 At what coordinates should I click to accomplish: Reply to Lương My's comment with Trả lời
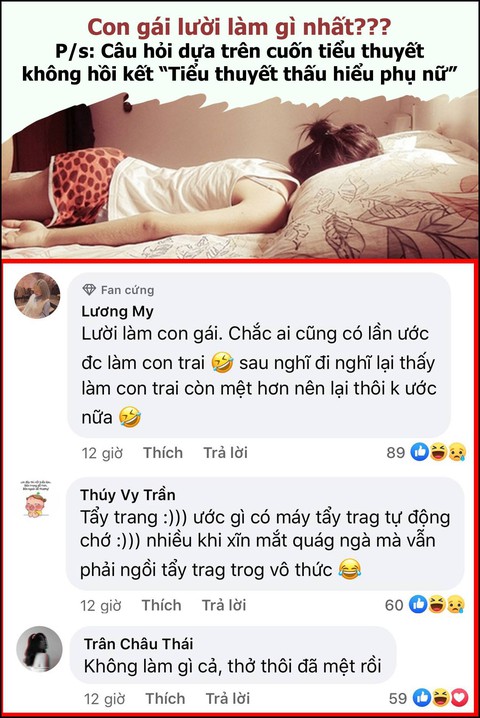pos(225,452)
